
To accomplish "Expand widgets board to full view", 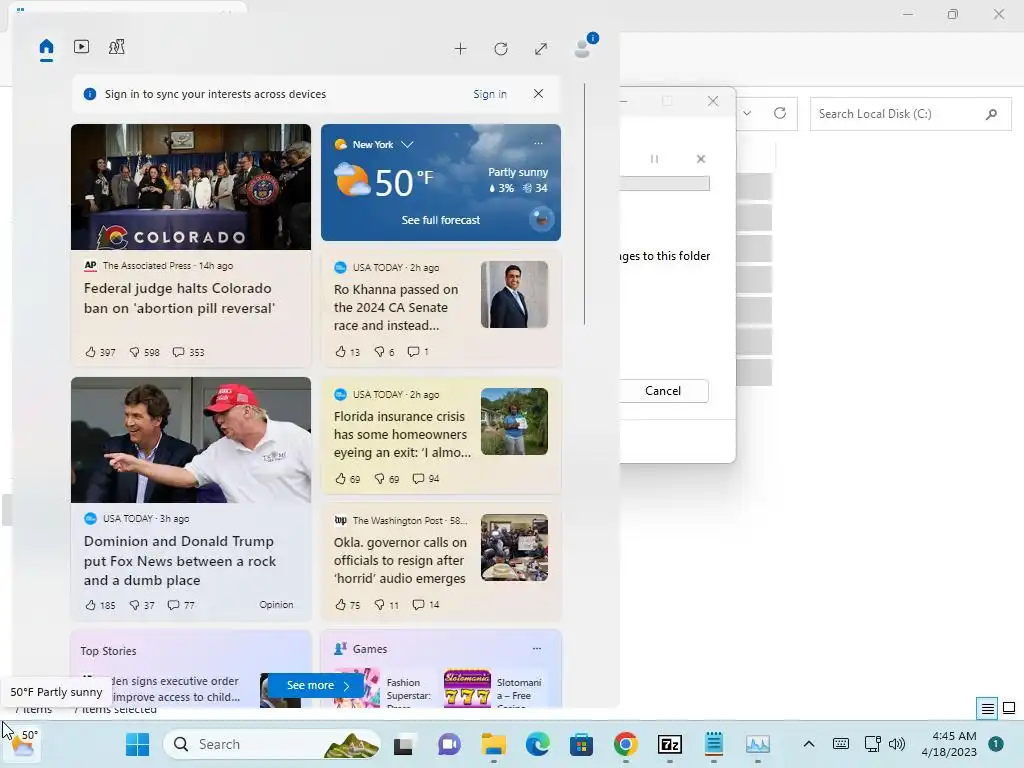I will (541, 49).
